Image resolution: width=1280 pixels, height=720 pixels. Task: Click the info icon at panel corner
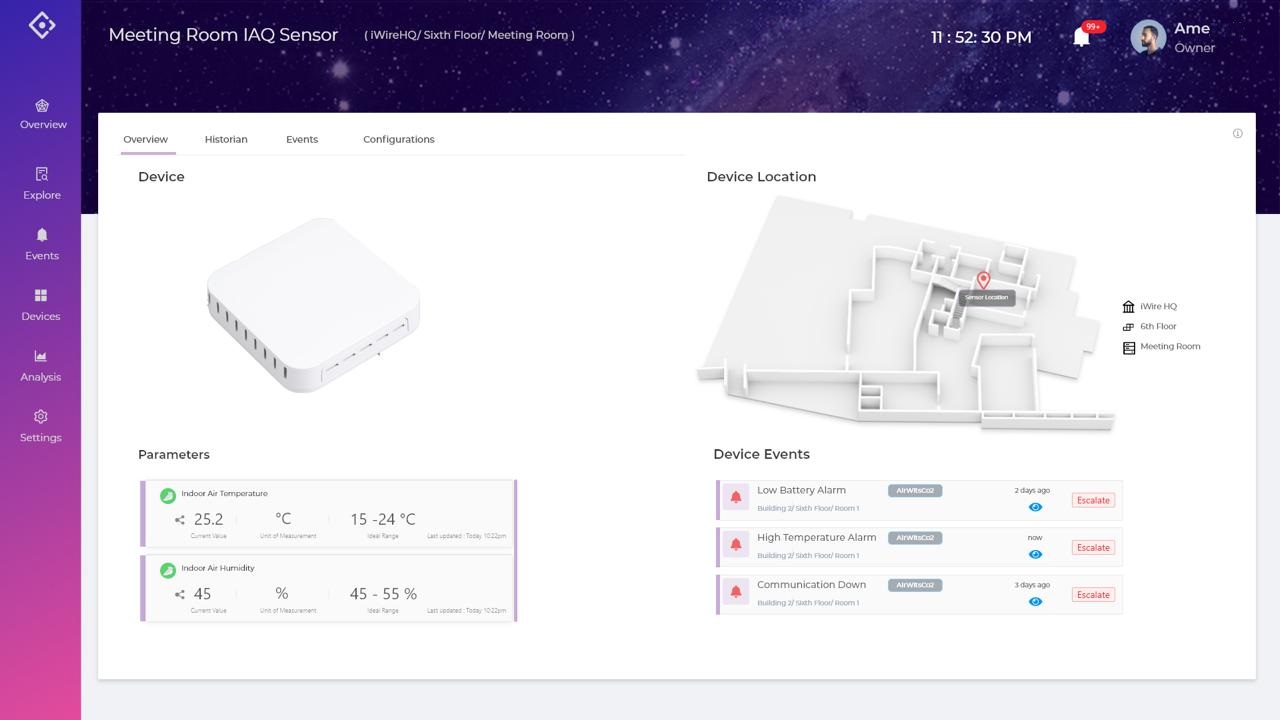pos(1237,133)
